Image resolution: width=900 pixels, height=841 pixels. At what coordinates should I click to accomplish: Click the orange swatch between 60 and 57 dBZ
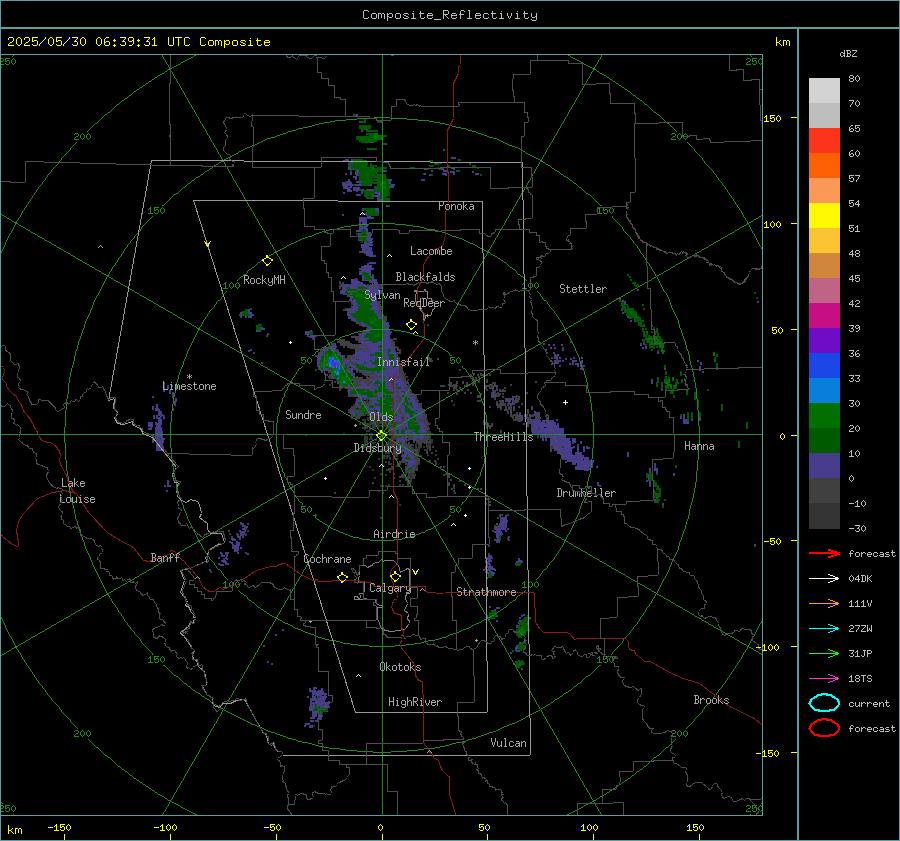tap(824, 166)
